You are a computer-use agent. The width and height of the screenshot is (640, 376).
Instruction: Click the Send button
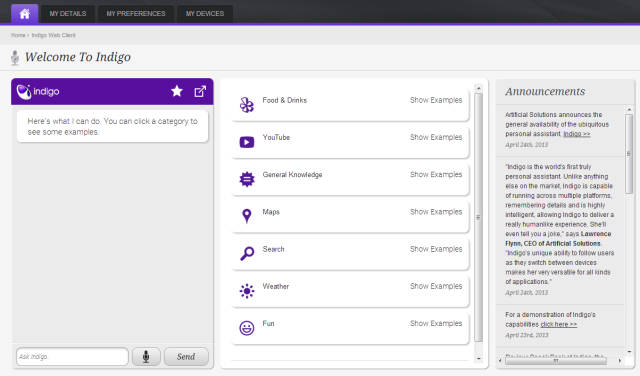point(186,356)
